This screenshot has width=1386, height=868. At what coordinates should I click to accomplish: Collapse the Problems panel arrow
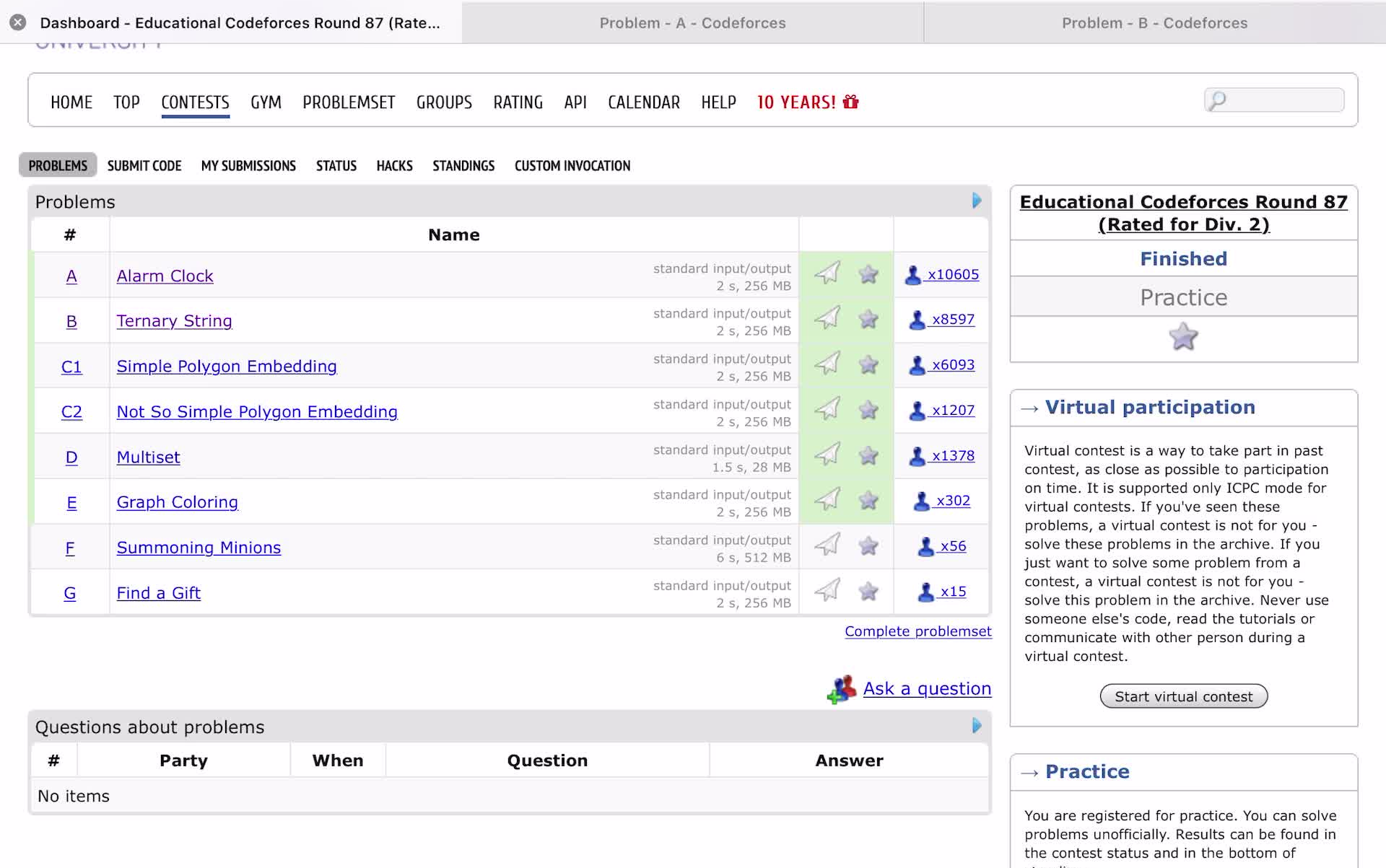(x=976, y=201)
